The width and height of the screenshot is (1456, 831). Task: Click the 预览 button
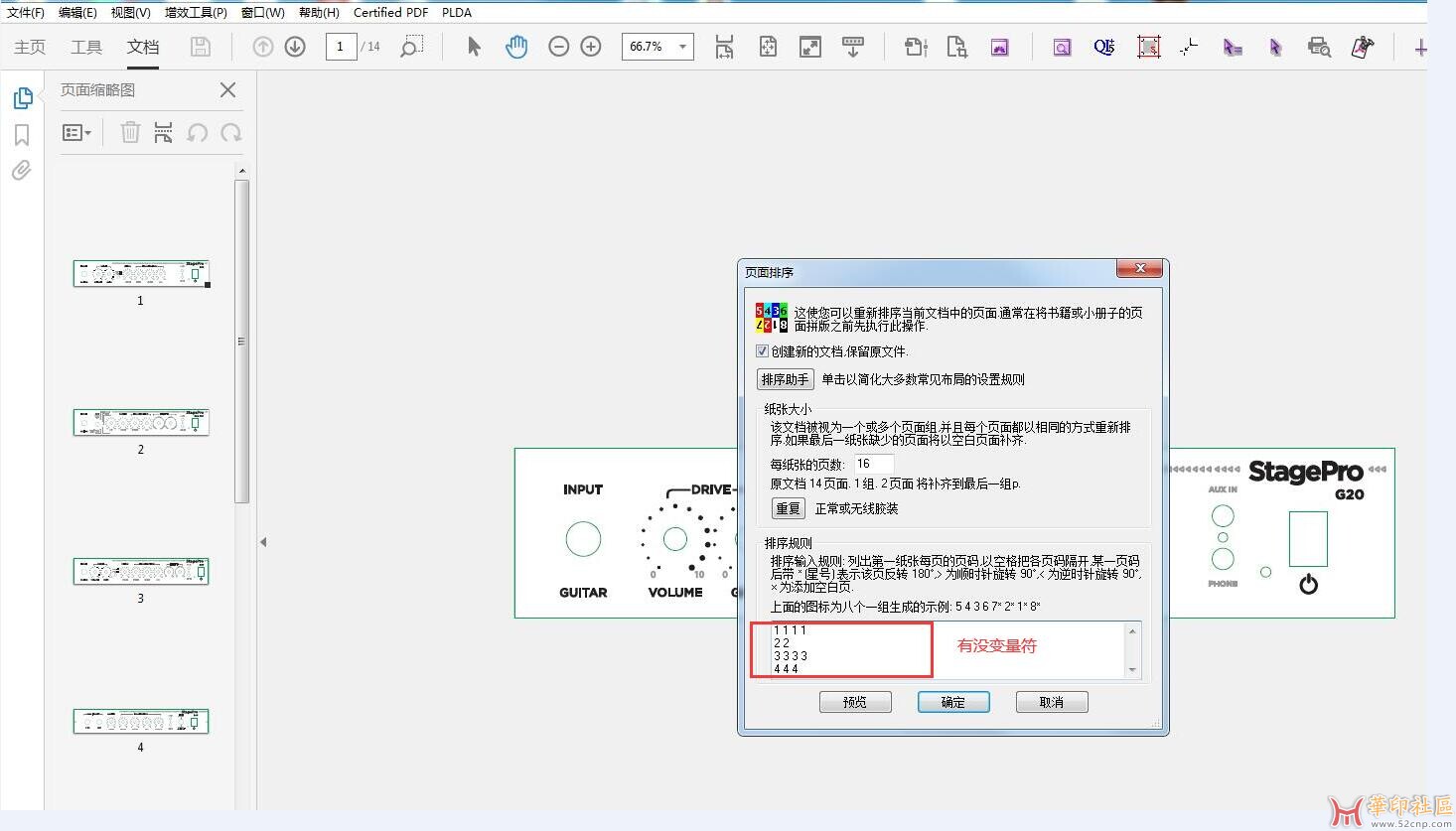pyautogui.click(x=855, y=702)
